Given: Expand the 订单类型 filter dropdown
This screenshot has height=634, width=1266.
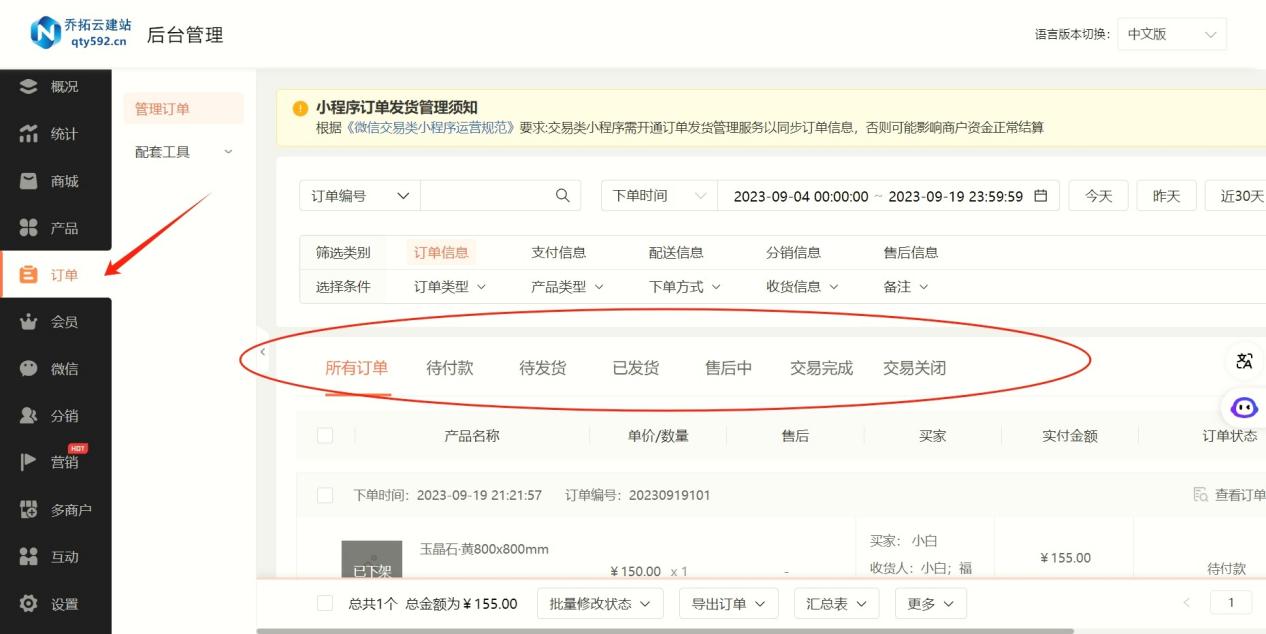Looking at the screenshot, I should point(450,287).
